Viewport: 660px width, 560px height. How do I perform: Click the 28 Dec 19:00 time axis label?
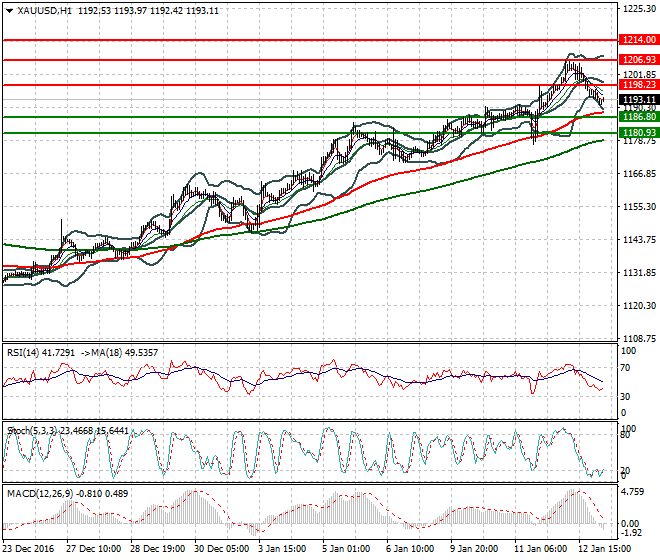pyautogui.click(x=157, y=549)
